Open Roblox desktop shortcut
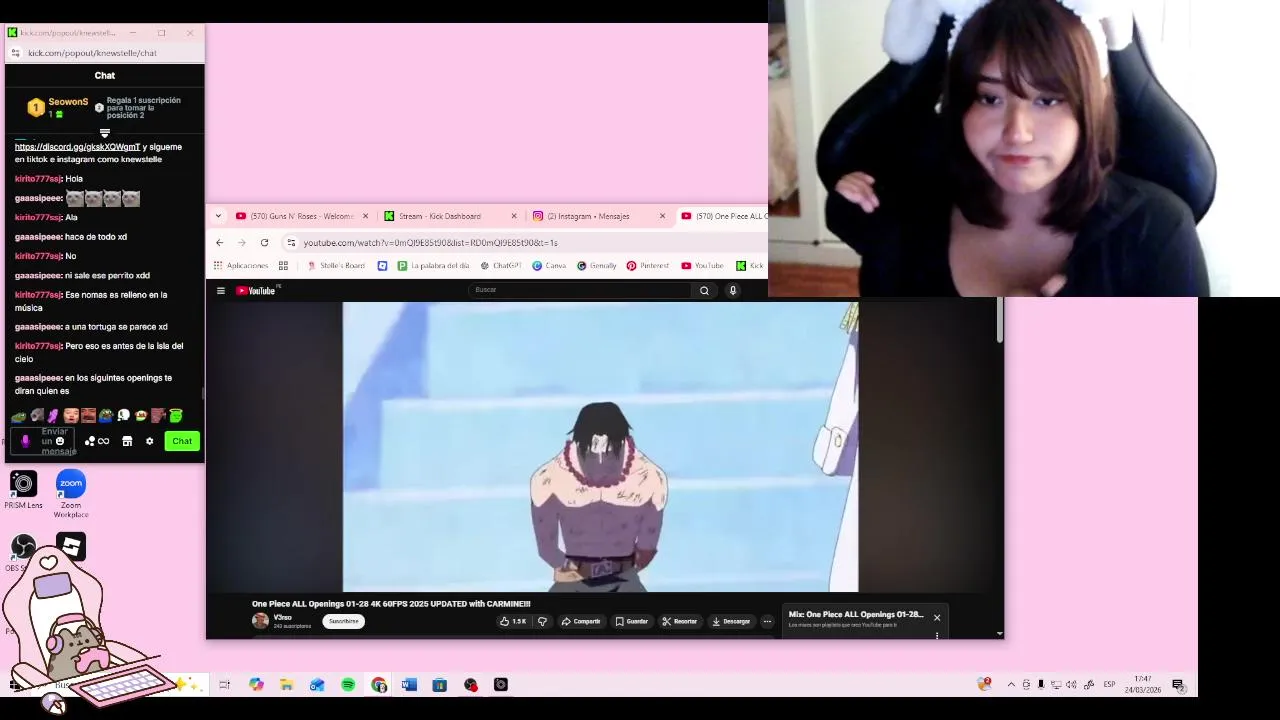This screenshot has height=720, width=1280. 71,546
